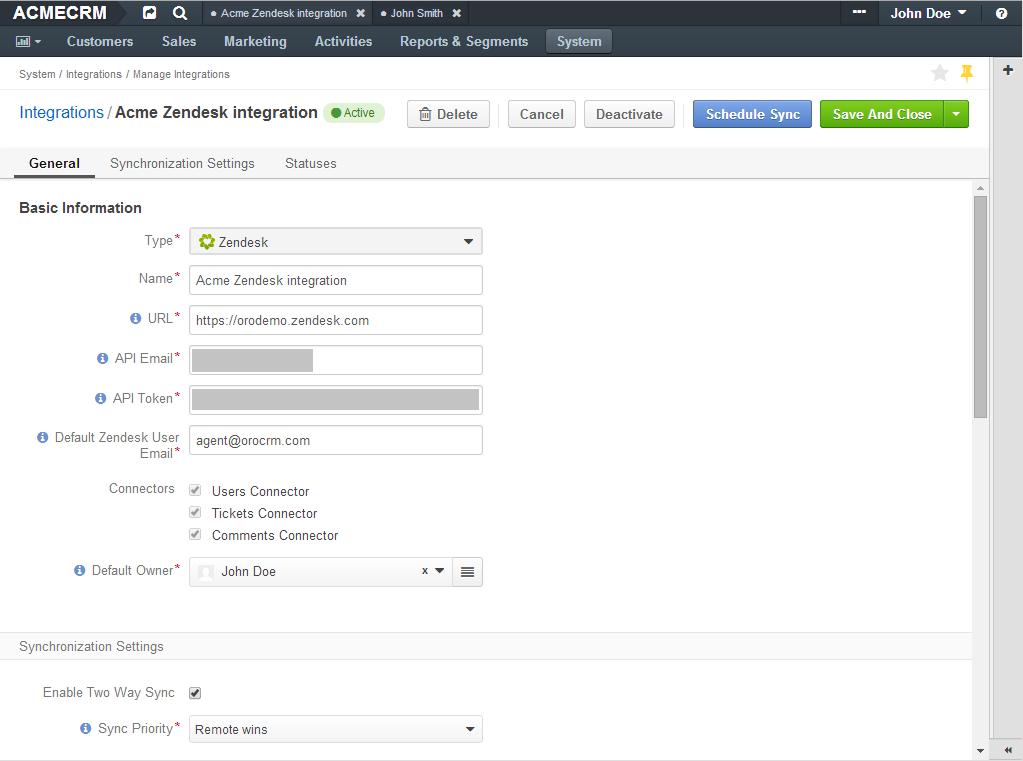Pin this page with the pushpin icon

(x=967, y=73)
